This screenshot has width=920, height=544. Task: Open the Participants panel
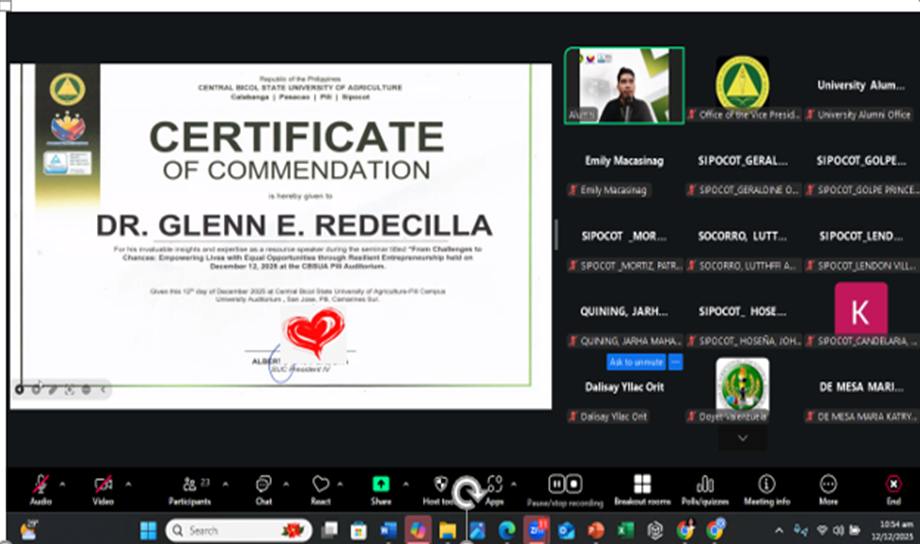pyautogui.click(x=188, y=486)
